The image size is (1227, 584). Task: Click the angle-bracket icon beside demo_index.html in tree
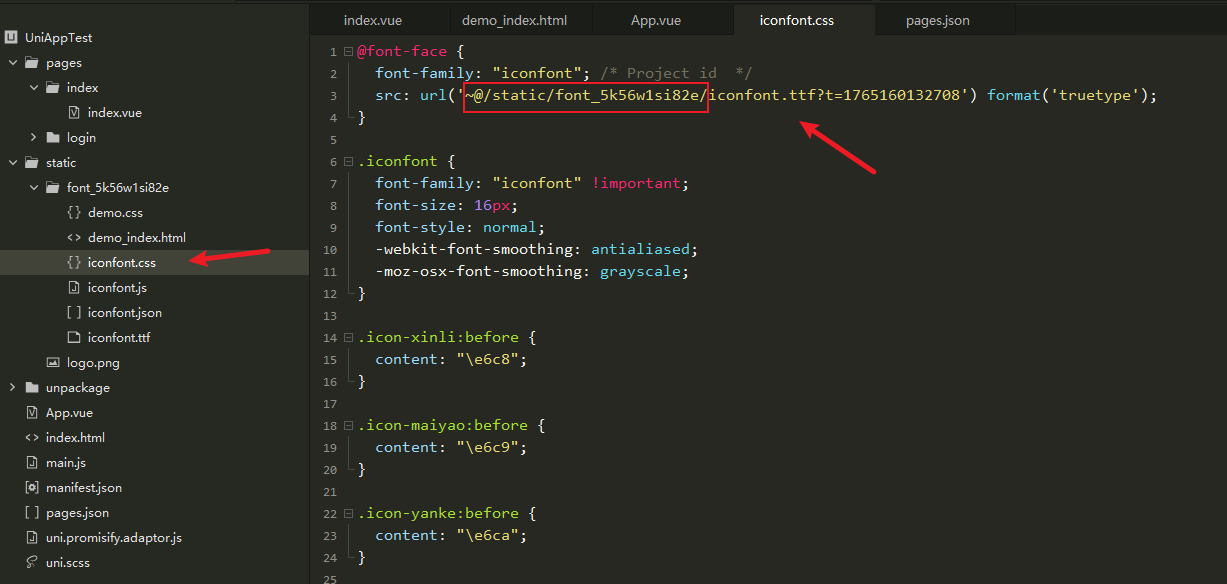[74, 237]
